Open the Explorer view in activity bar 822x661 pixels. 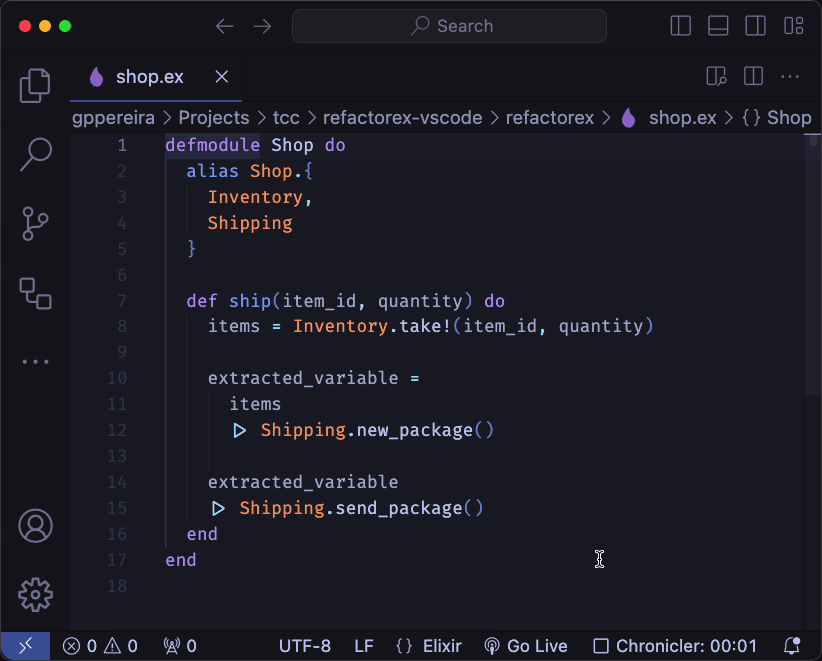click(35, 87)
